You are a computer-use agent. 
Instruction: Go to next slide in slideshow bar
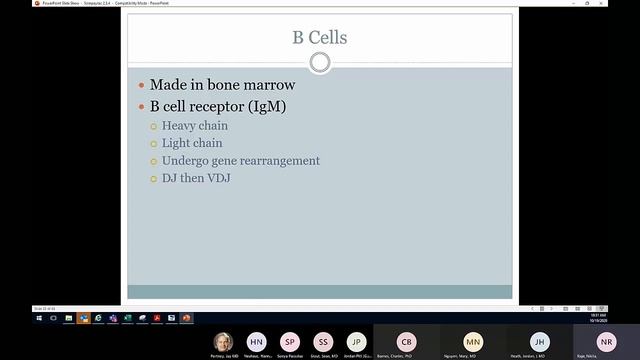pyautogui.click(x=551, y=309)
